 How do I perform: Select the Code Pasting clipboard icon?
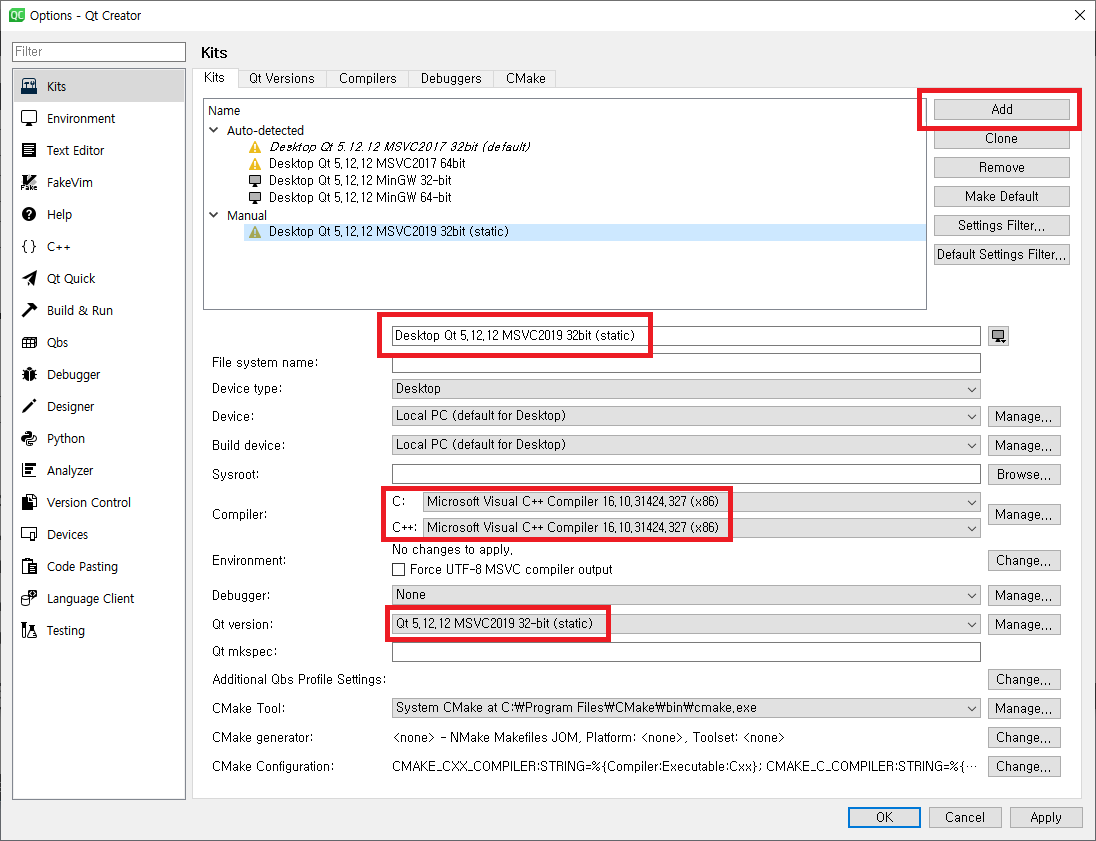point(29,566)
